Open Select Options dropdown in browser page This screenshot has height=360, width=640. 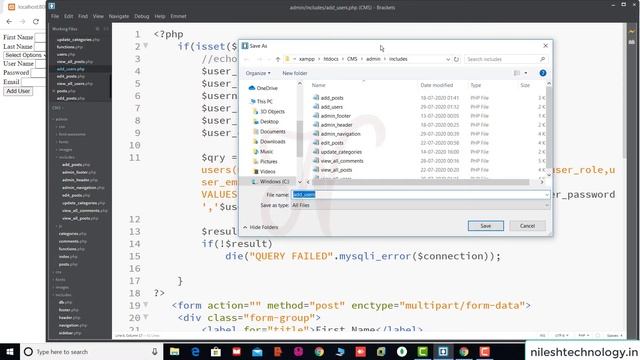[x=24, y=55]
